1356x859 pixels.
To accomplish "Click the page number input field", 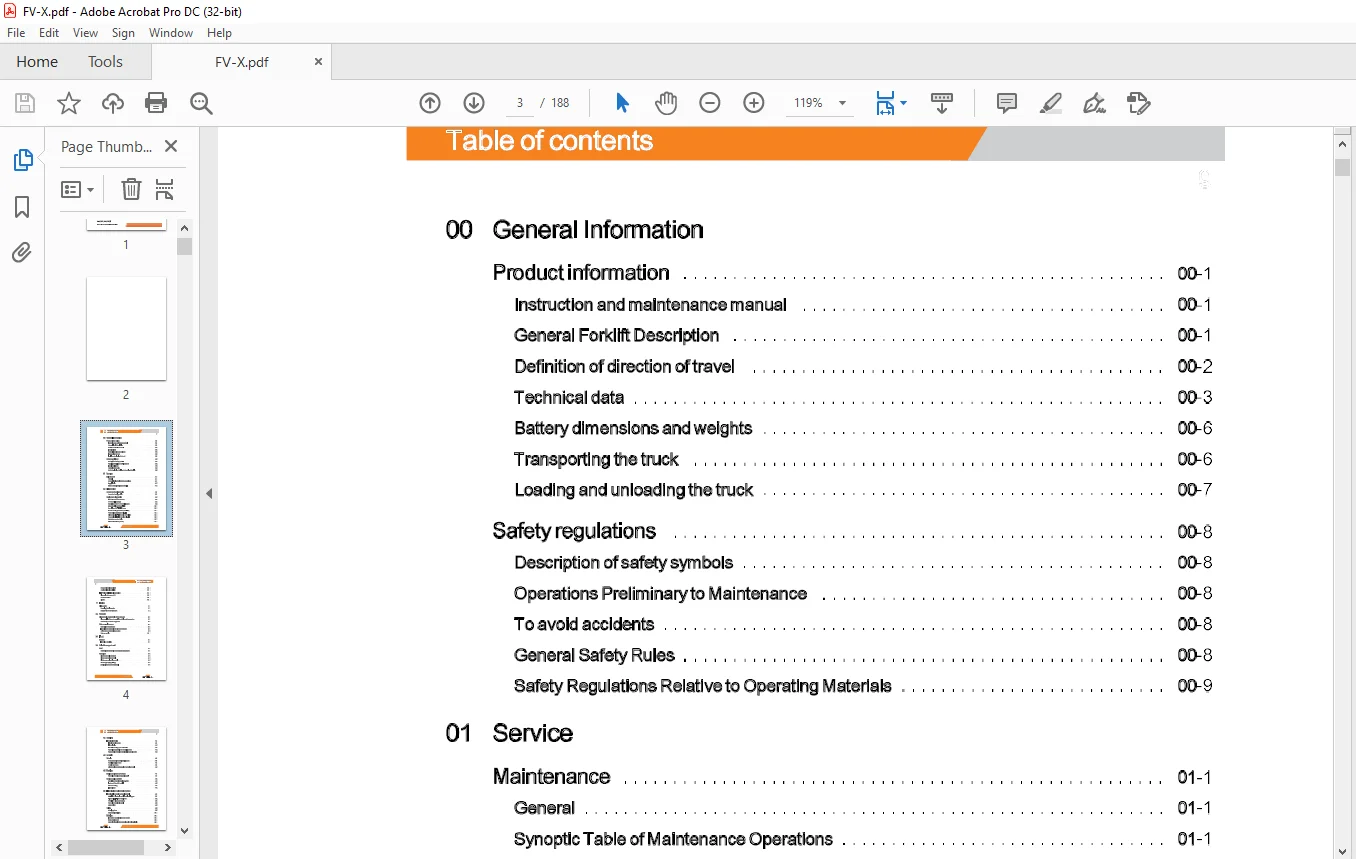I will (x=519, y=103).
